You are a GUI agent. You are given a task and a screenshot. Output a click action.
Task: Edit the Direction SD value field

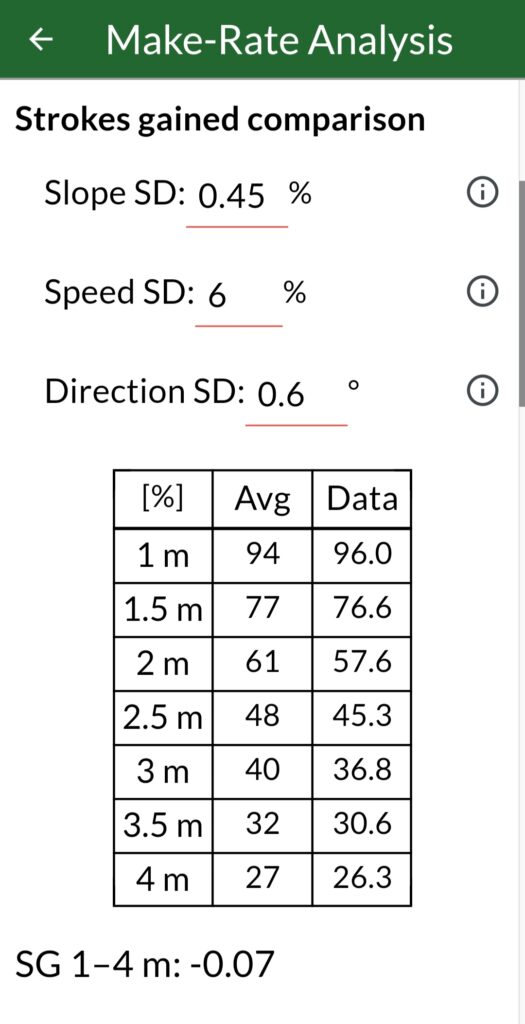click(296, 394)
